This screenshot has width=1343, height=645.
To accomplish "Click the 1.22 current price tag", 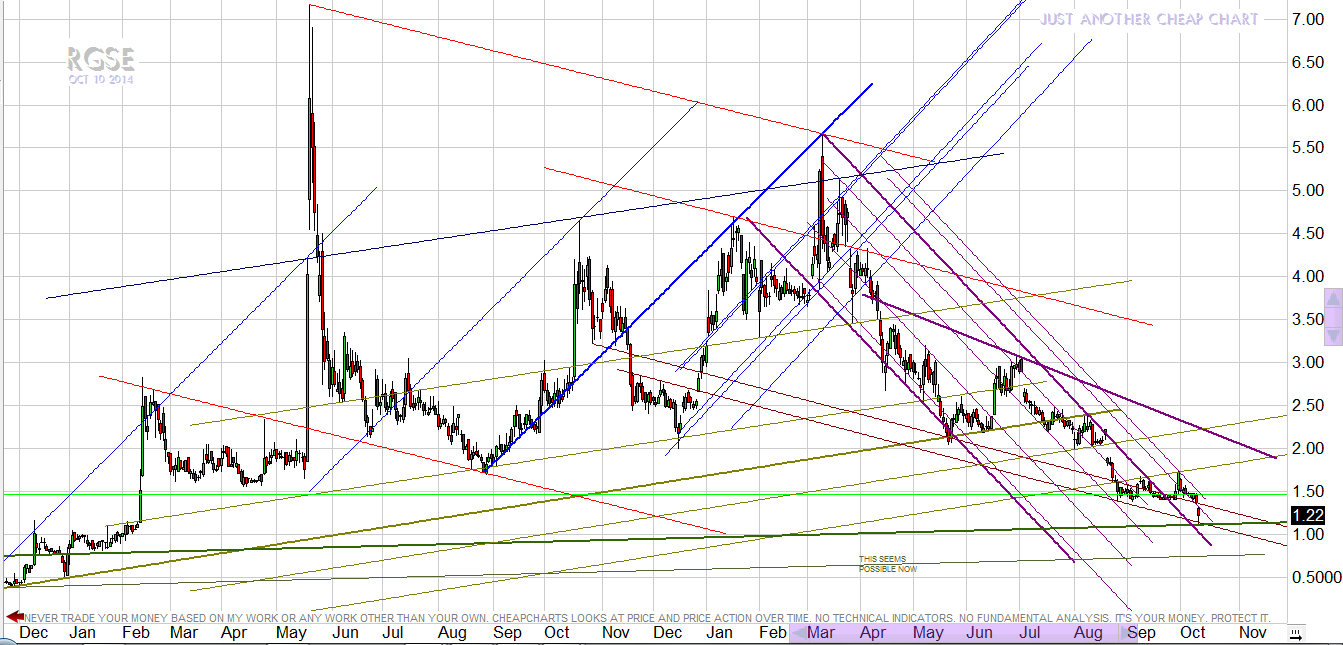I will point(1307,516).
